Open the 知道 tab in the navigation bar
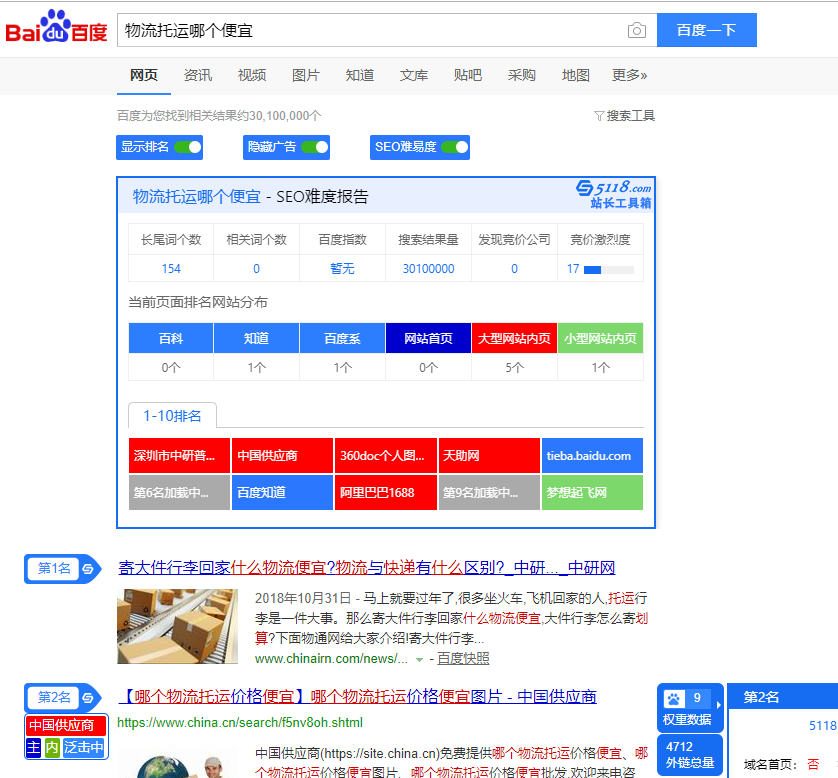This screenshot has height=778, width=838. [x=360, y=75]
